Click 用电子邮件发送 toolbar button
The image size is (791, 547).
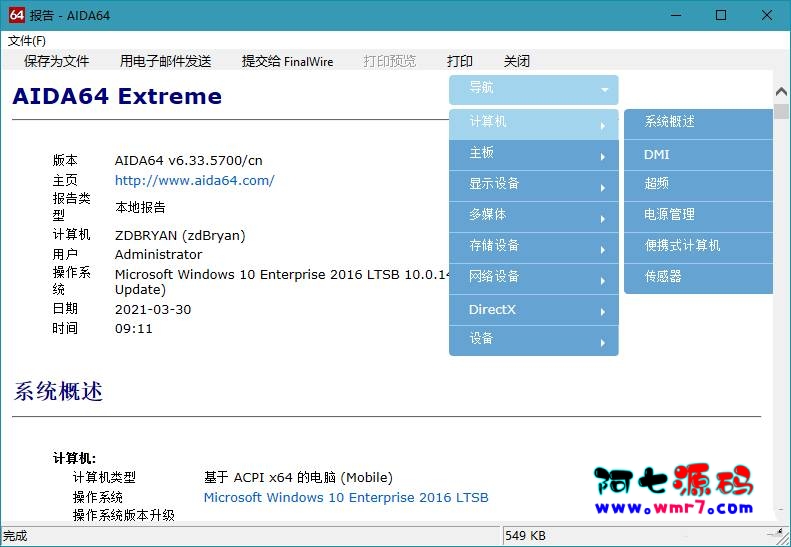point(165,61)
